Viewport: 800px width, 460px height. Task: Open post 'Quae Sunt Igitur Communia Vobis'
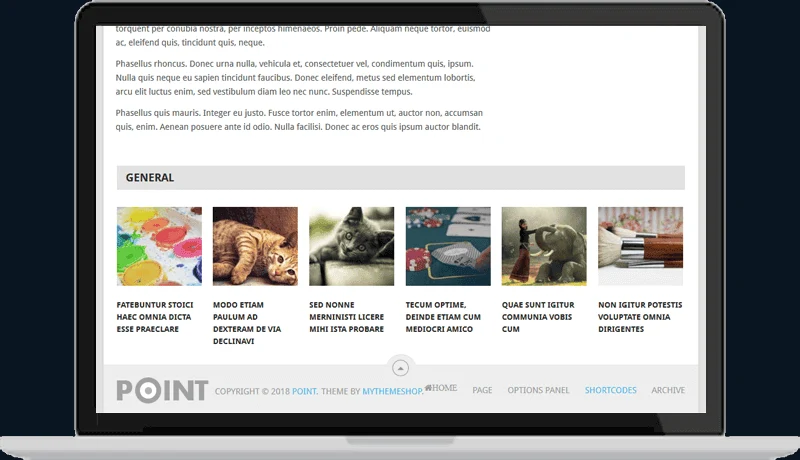(x=538, y=317)
